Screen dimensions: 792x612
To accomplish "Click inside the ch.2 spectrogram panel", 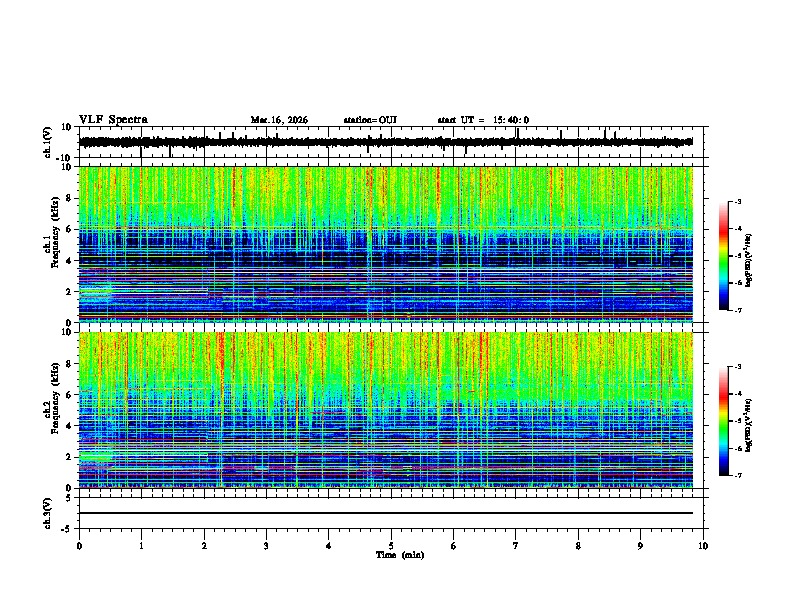I will (386, 410).
